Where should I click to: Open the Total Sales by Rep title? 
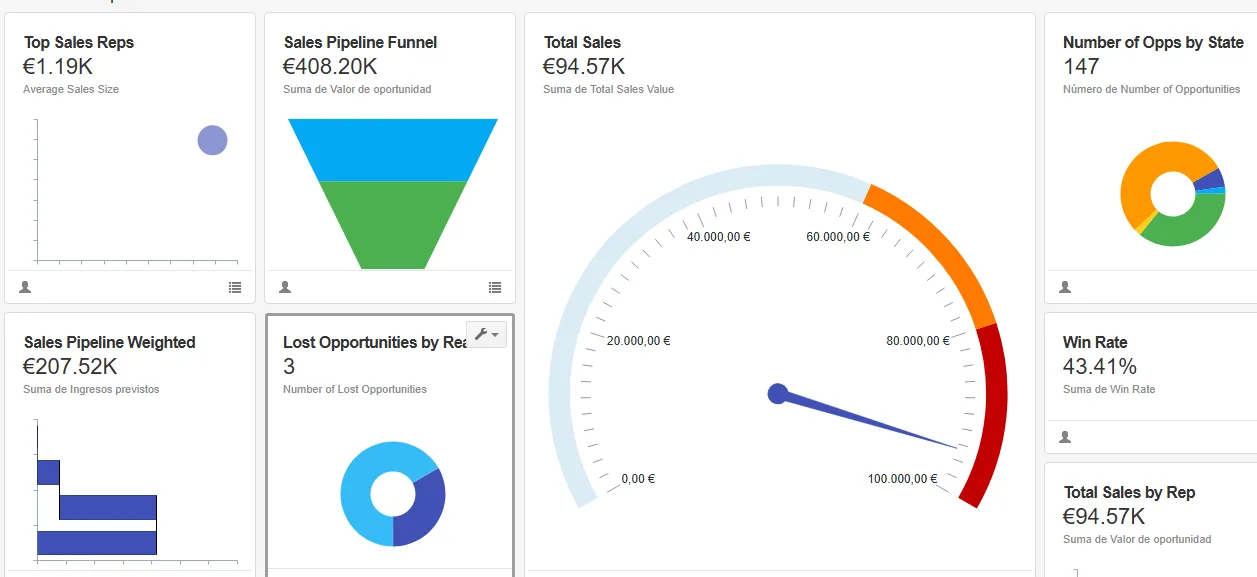pyautogui.click(x=1129, y=493)
